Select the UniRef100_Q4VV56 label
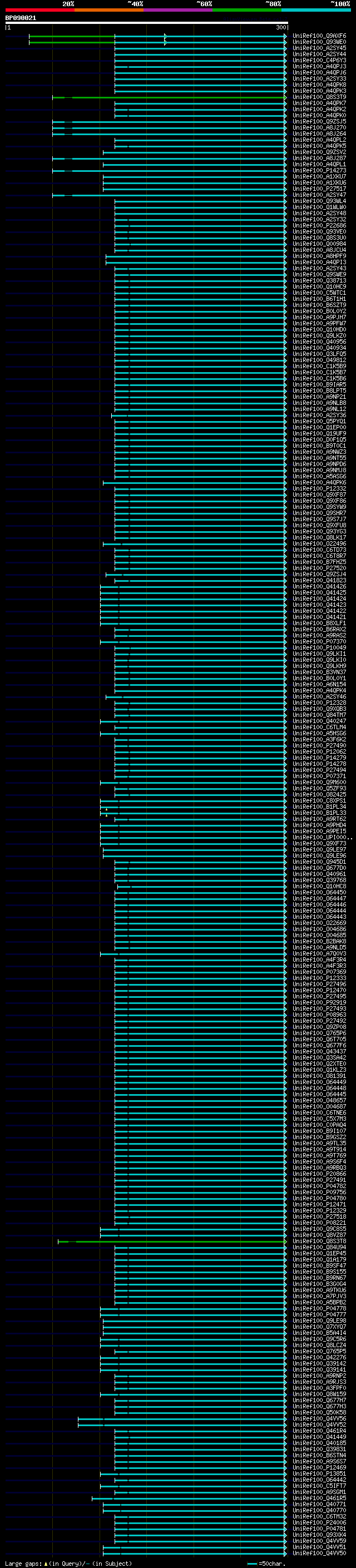The image size is (356, 1568). [x=319, y=1419]
